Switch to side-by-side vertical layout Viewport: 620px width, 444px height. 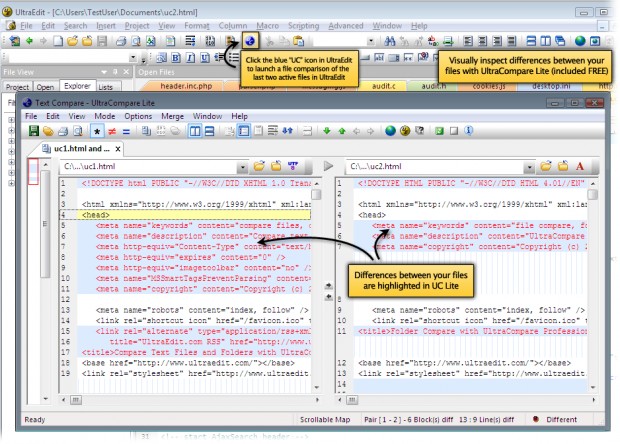tap(195, 131)
